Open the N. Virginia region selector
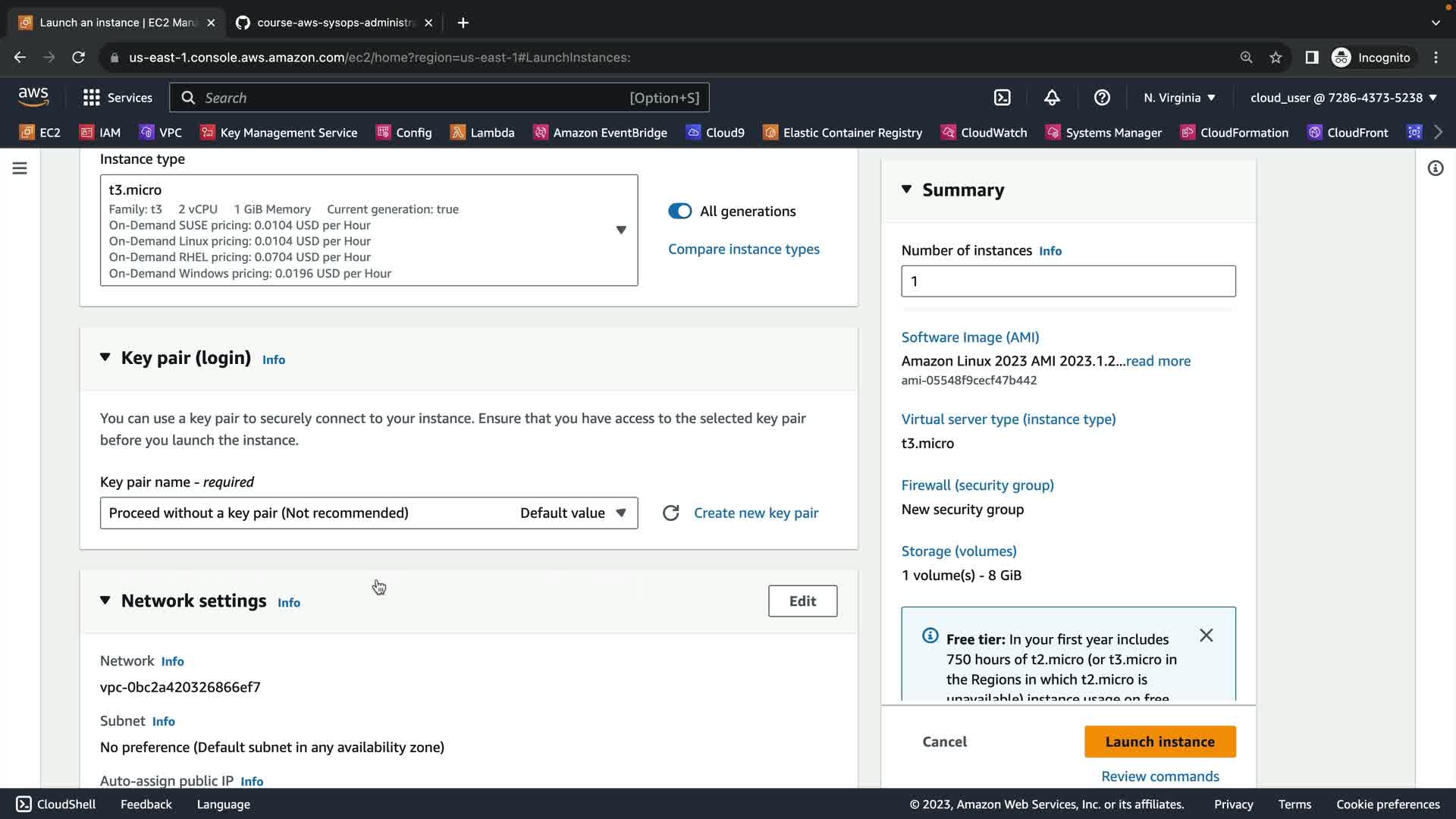Viewport: 1456px width, 819px height. coord(1179,98)
